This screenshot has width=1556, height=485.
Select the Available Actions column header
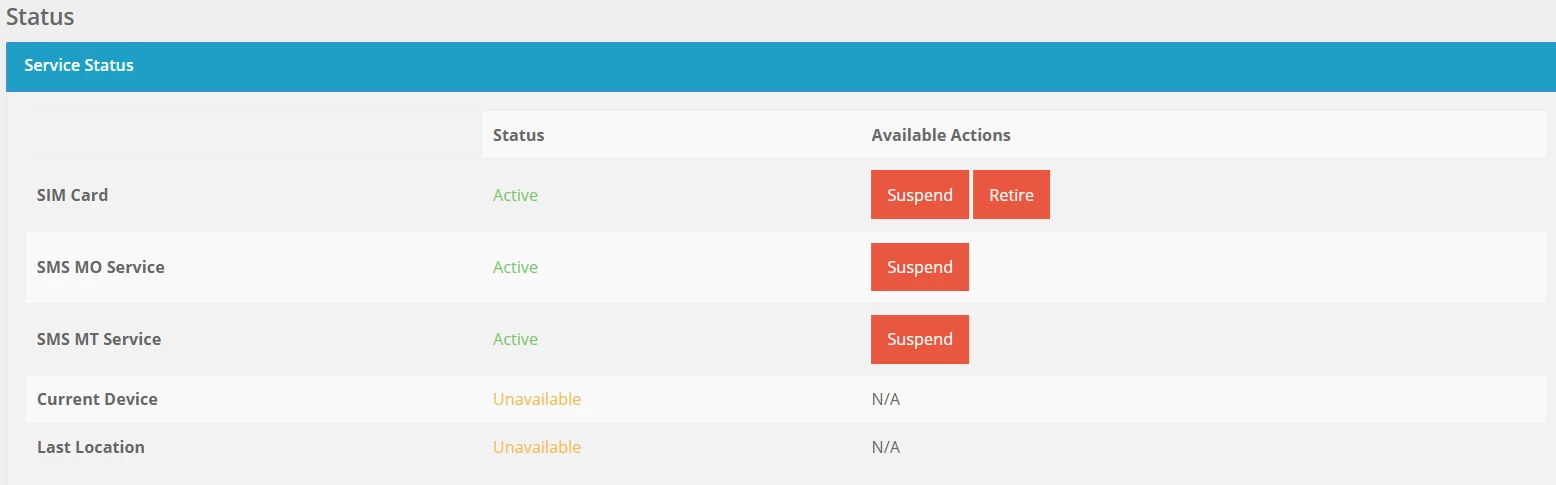pyautogui.click(x=941, y=135)
